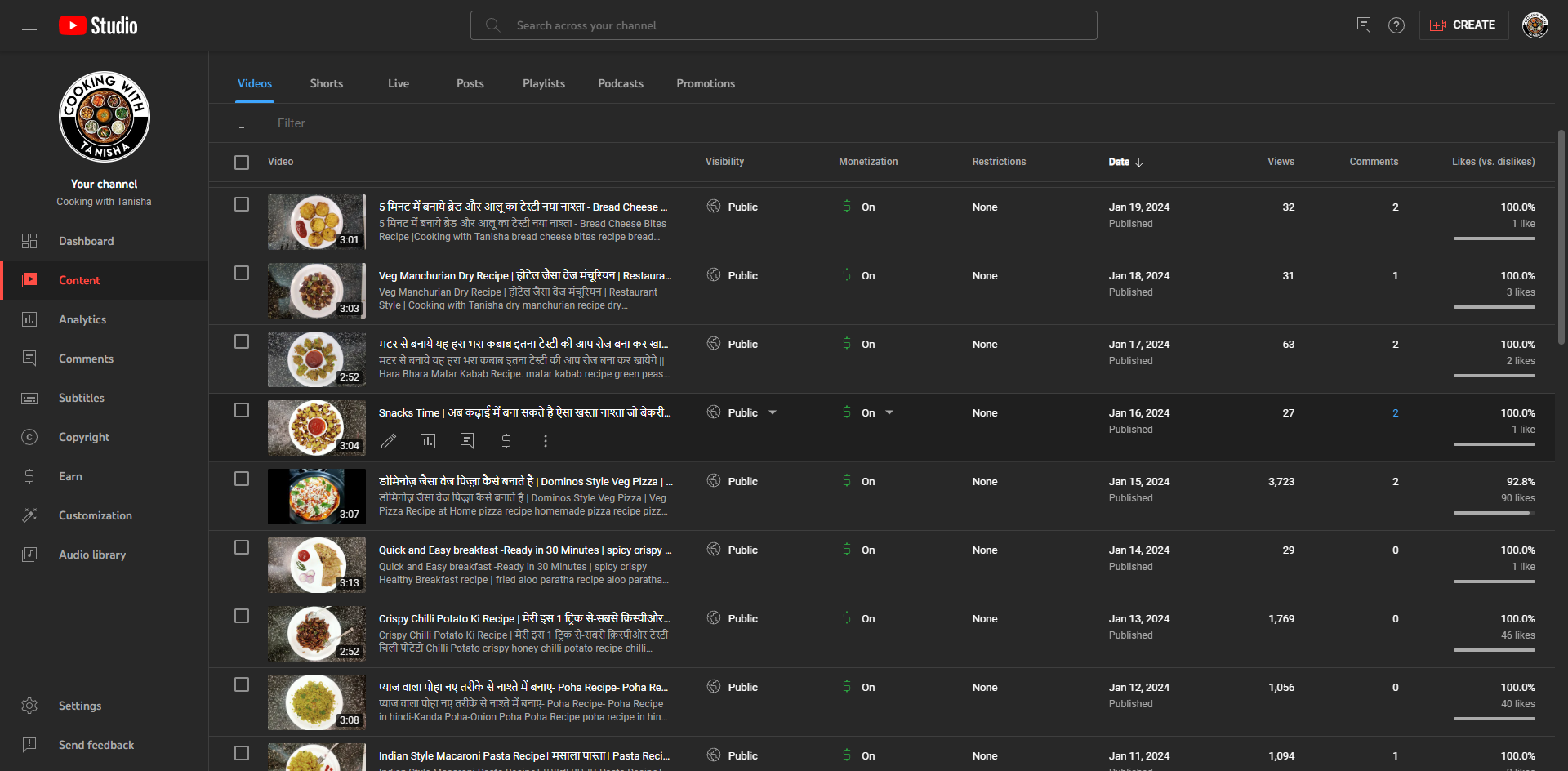Viewport: 1568px width, 771px height.
Task: Click the search across your channel field
Action: coord(784,25)
